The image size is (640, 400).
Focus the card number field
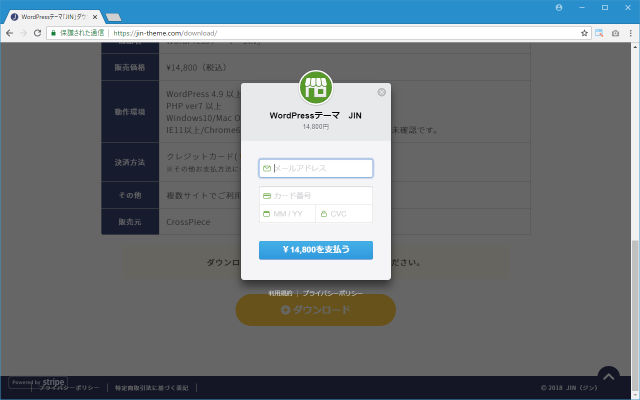pos(316,196)
